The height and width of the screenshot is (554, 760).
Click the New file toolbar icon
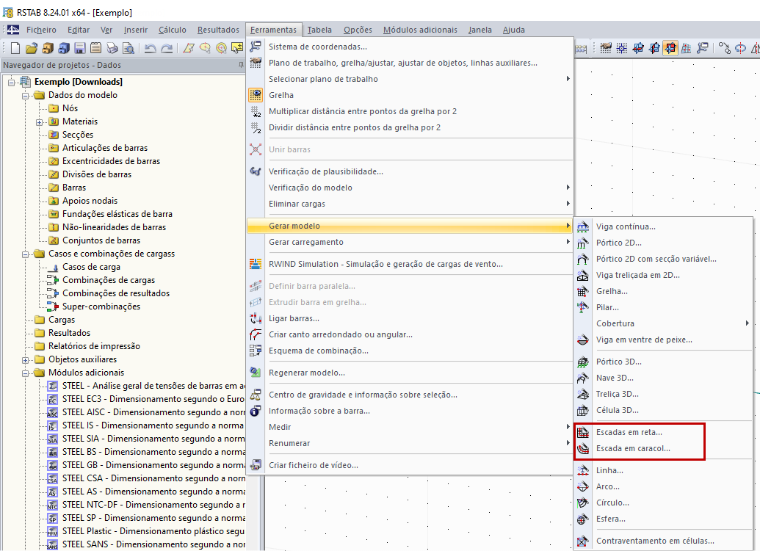[x=16, y=48]
